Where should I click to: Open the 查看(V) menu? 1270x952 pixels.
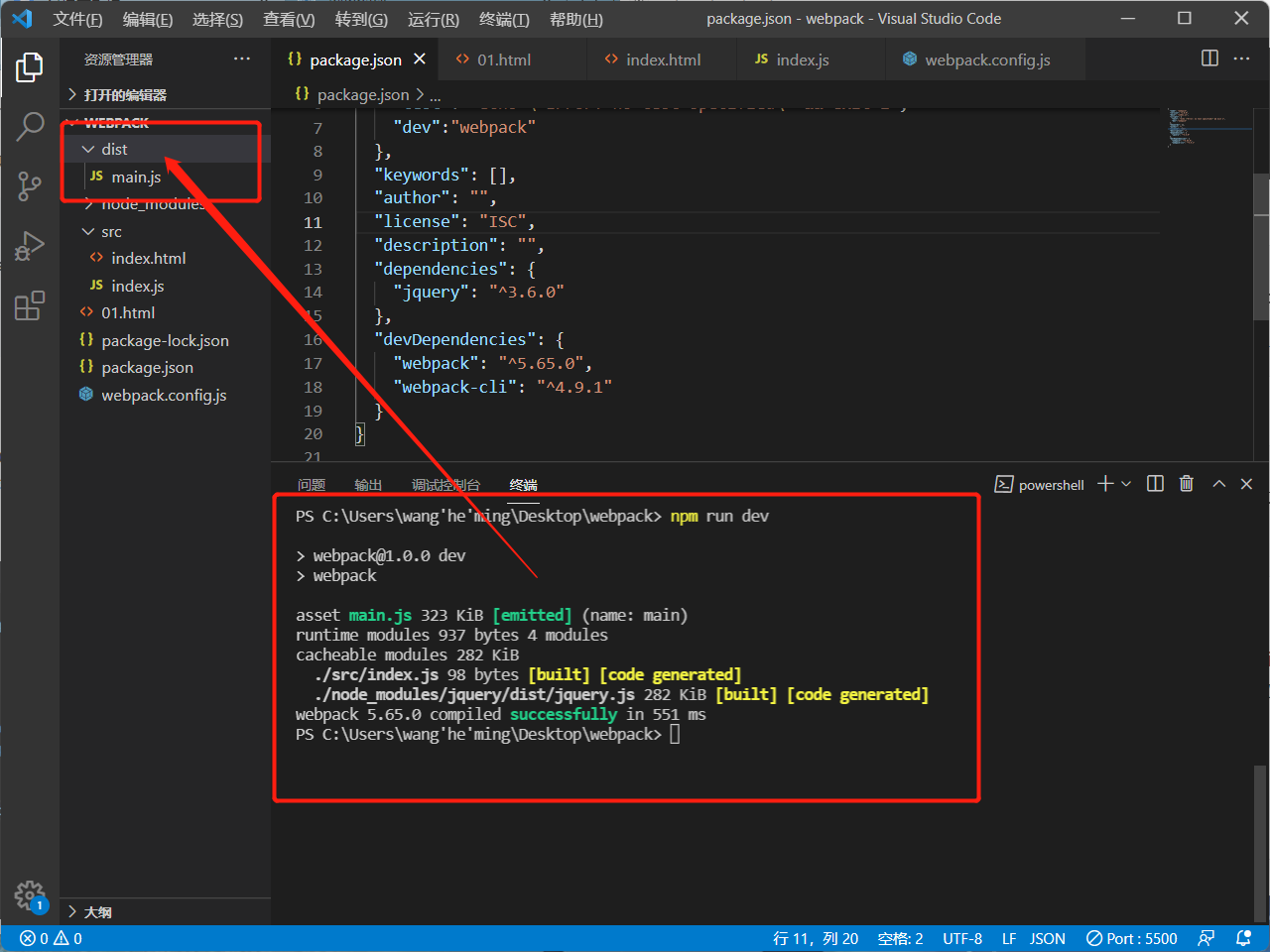289,19
